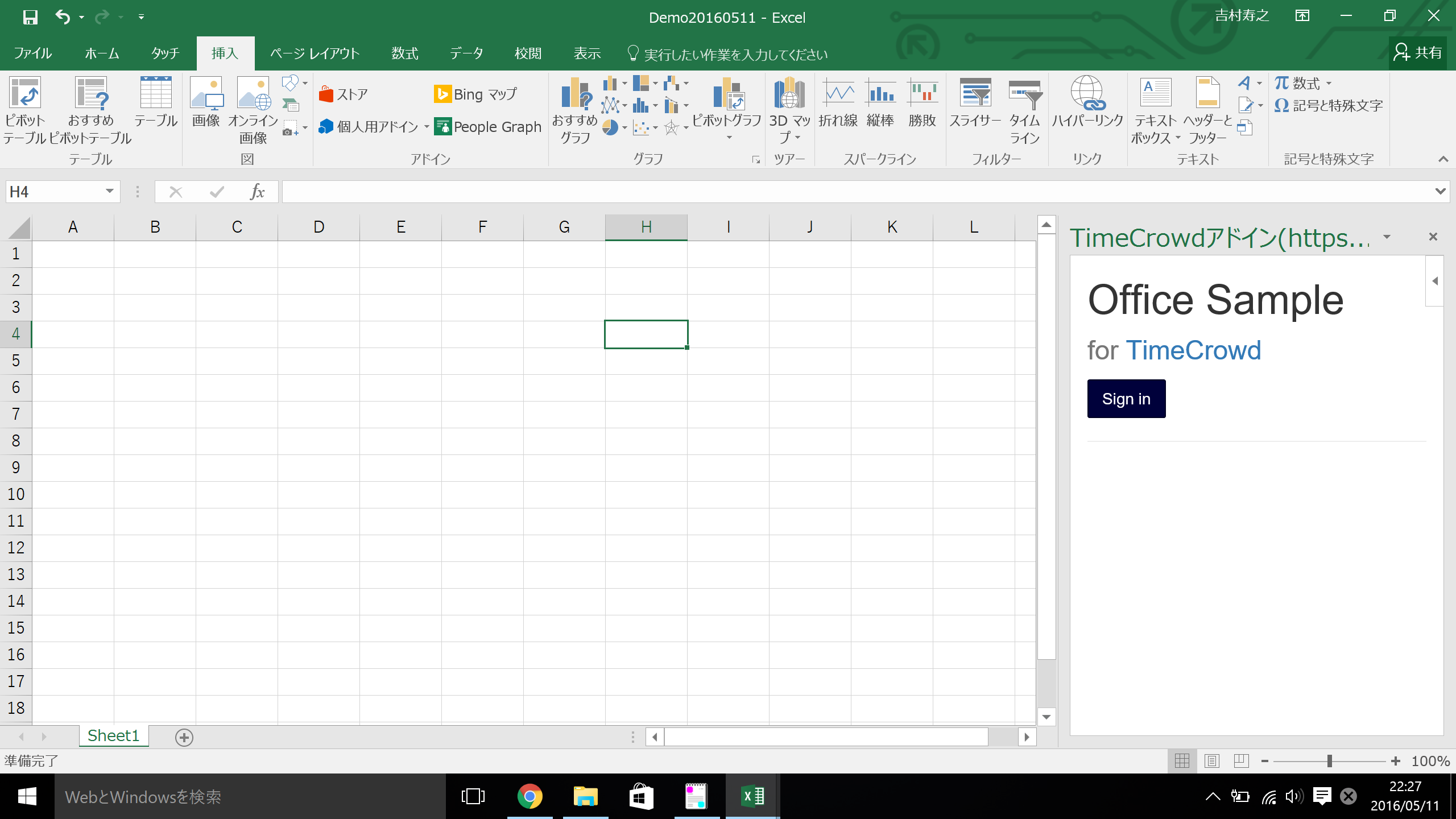The image size is (1456, 819).
Task: Open Chrome from taskbar
Action: (530, 796)
